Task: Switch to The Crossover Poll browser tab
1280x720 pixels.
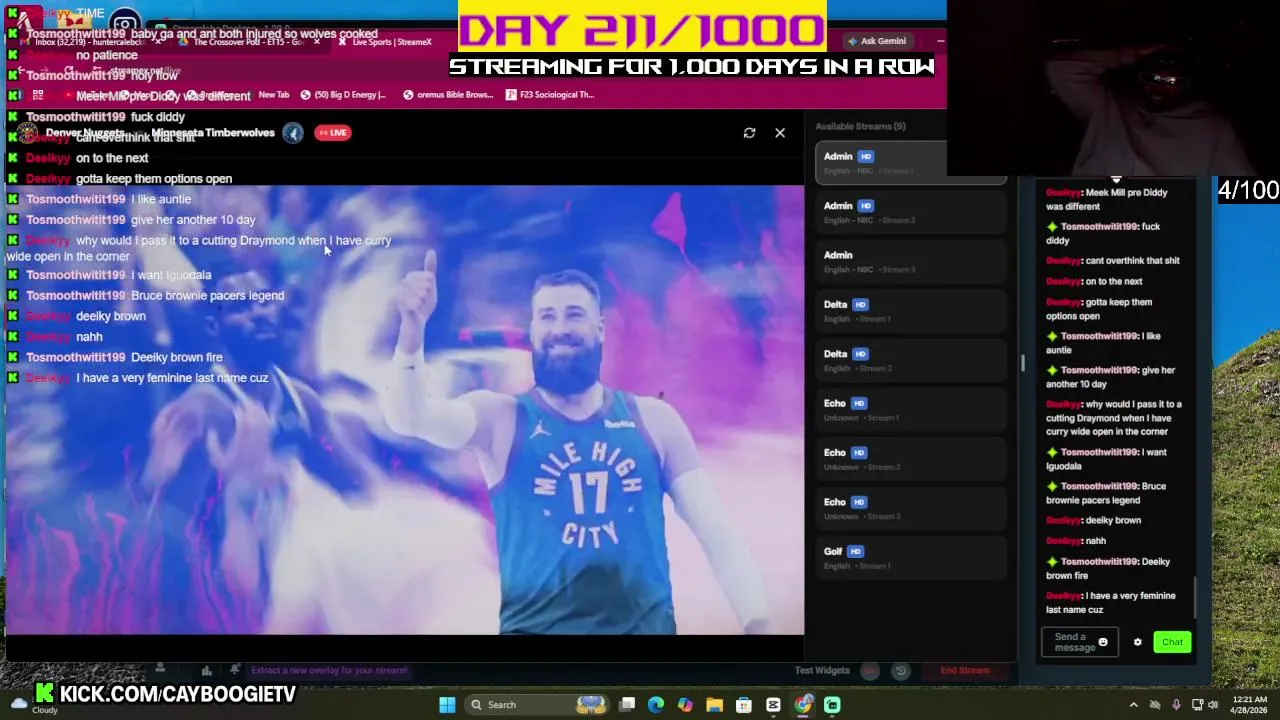Action: point(248,42)
